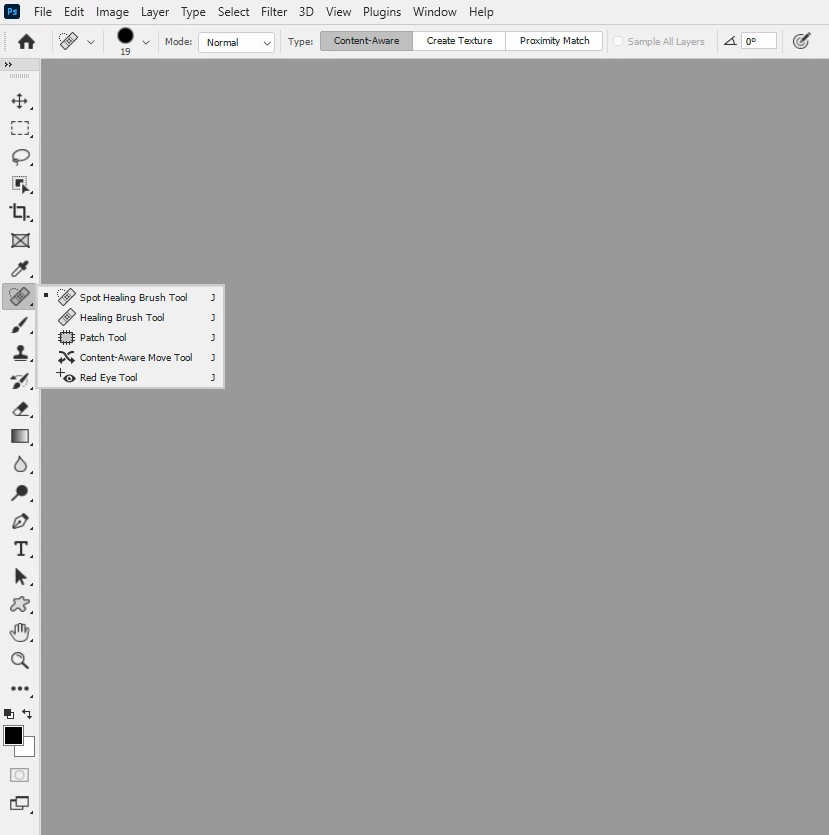Viewport: 829px width, 835px height.
Task: Change the screen mode
Action: pos(20,803)
